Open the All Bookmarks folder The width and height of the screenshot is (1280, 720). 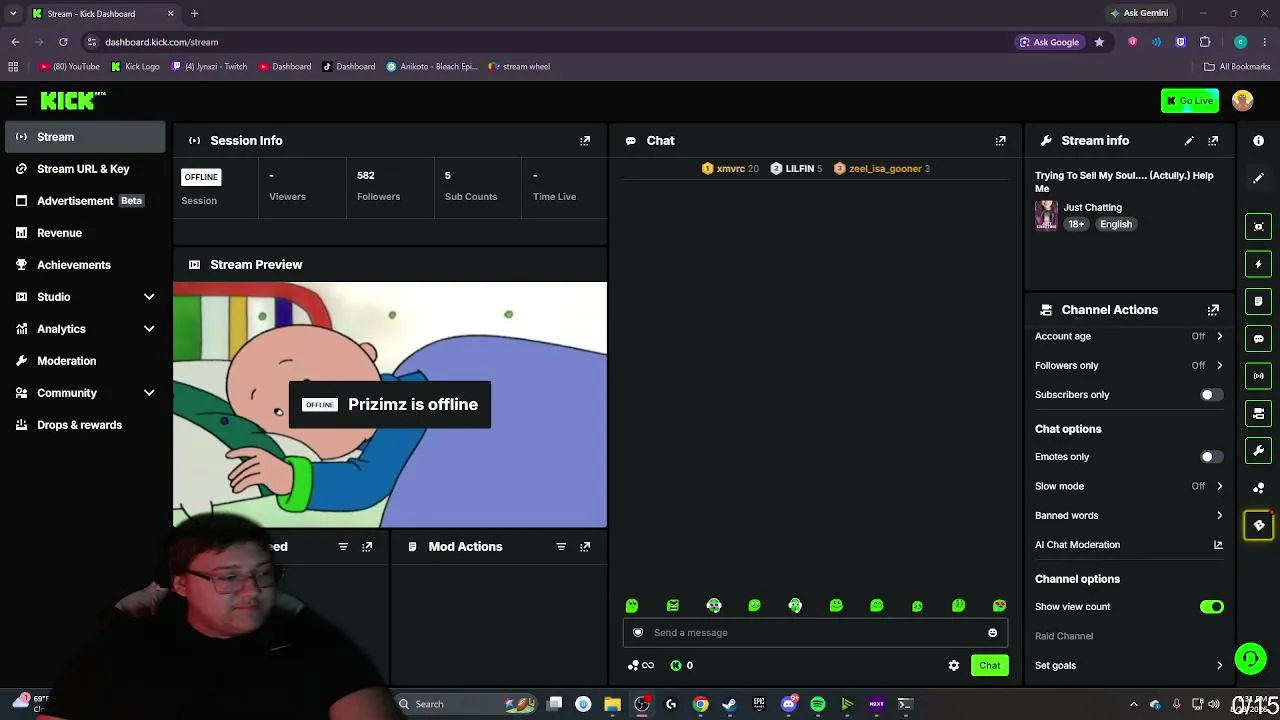pos(1237,67)
